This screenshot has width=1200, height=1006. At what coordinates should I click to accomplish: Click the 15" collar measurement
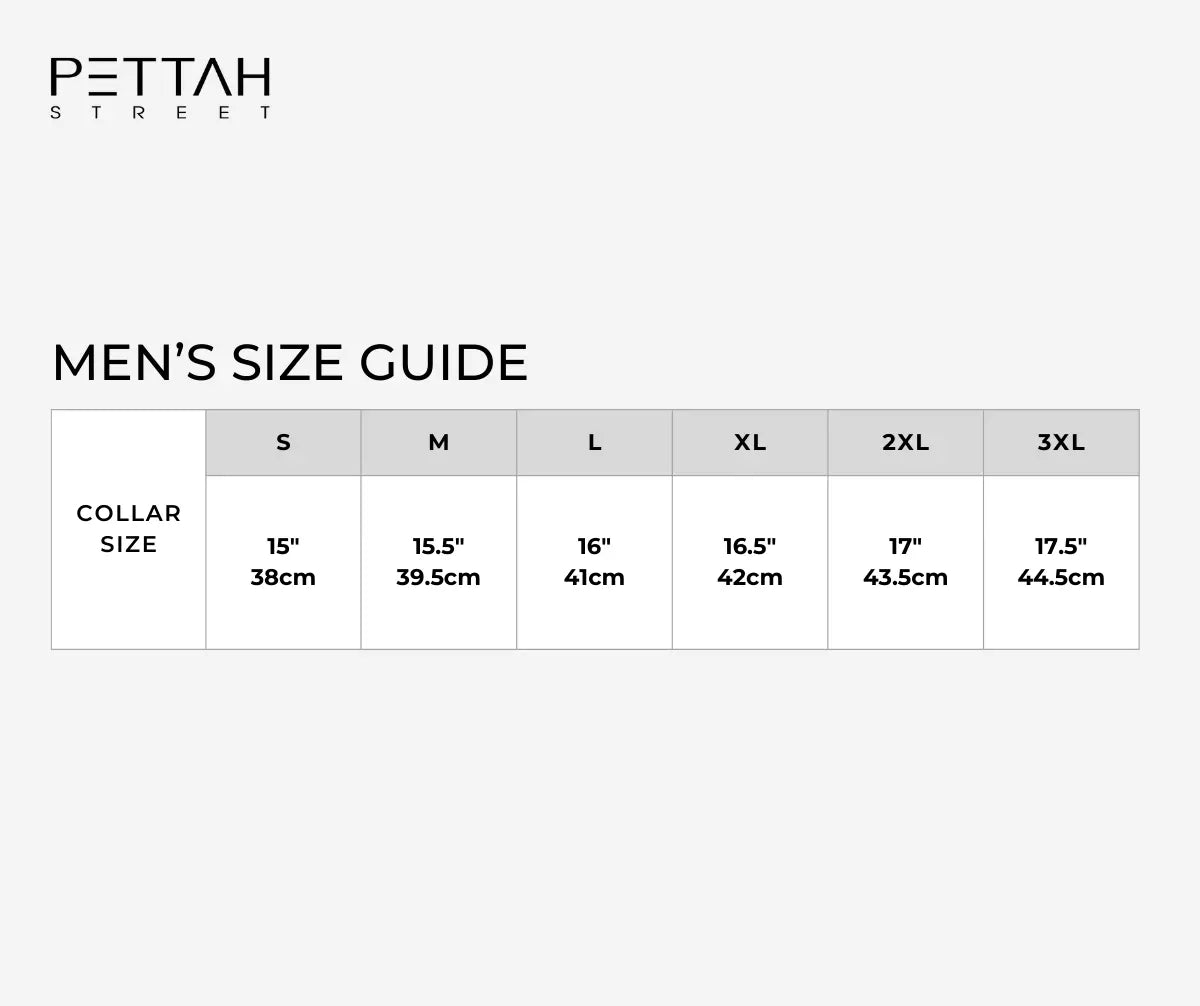pos(283,546)
